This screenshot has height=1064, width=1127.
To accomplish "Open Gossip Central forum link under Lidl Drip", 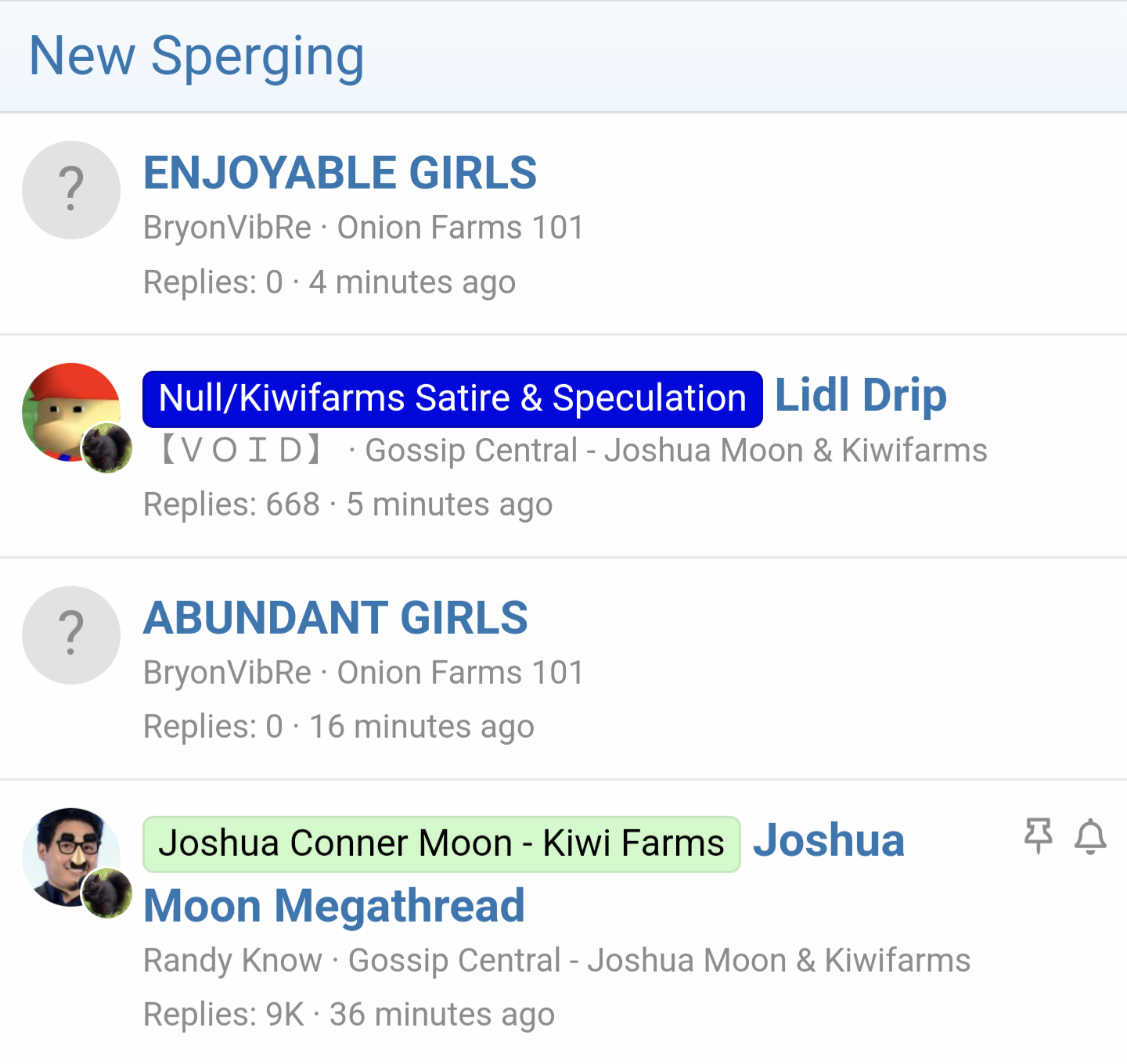I will tap(676, 451).
